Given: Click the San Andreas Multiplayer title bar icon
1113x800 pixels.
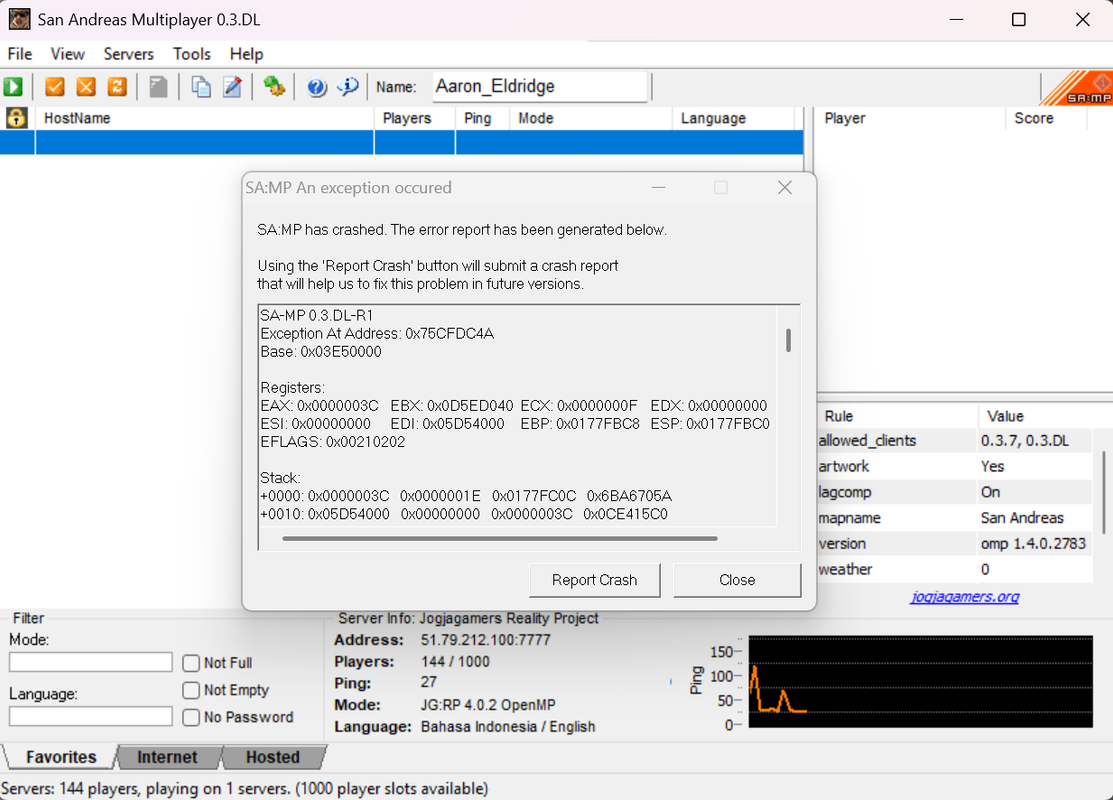Looking at the screenshot, I should [x=19, y=19].
